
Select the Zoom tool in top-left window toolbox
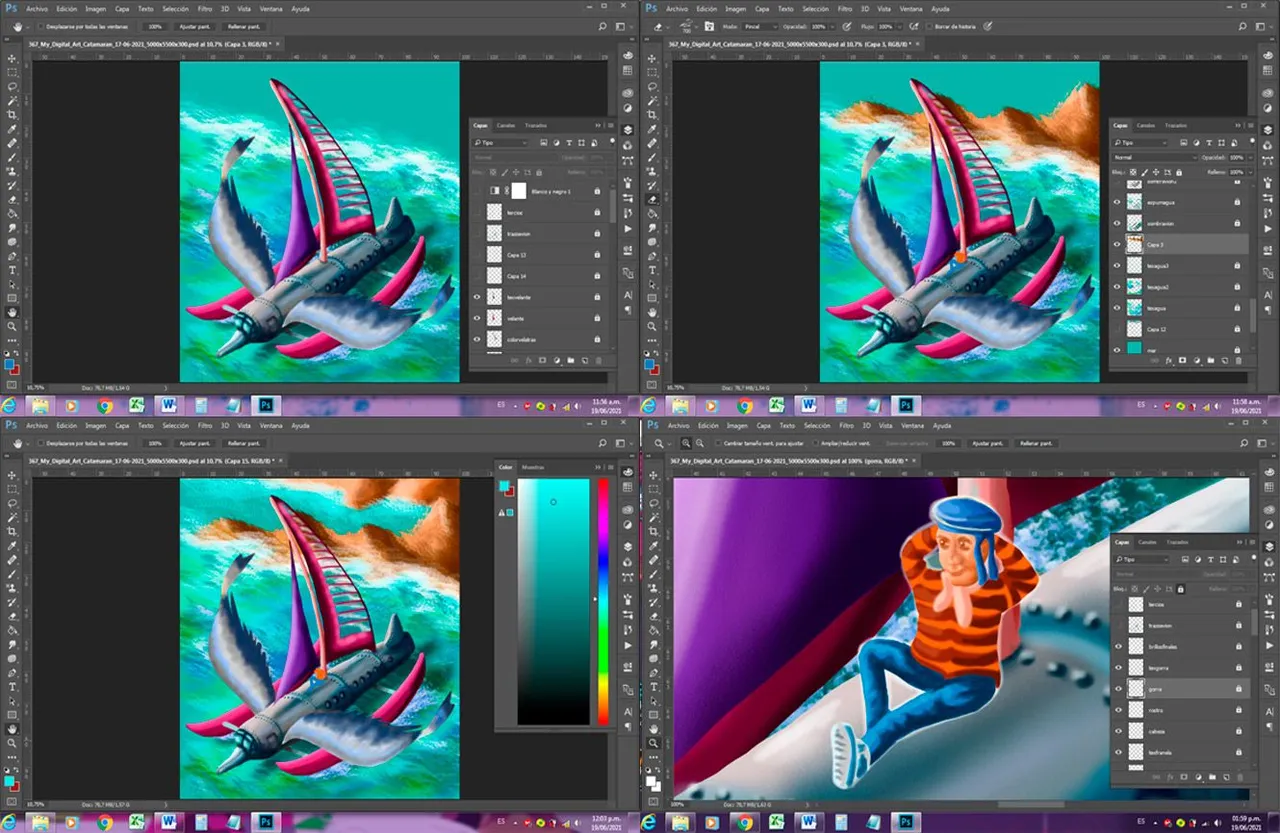[13, 326]
